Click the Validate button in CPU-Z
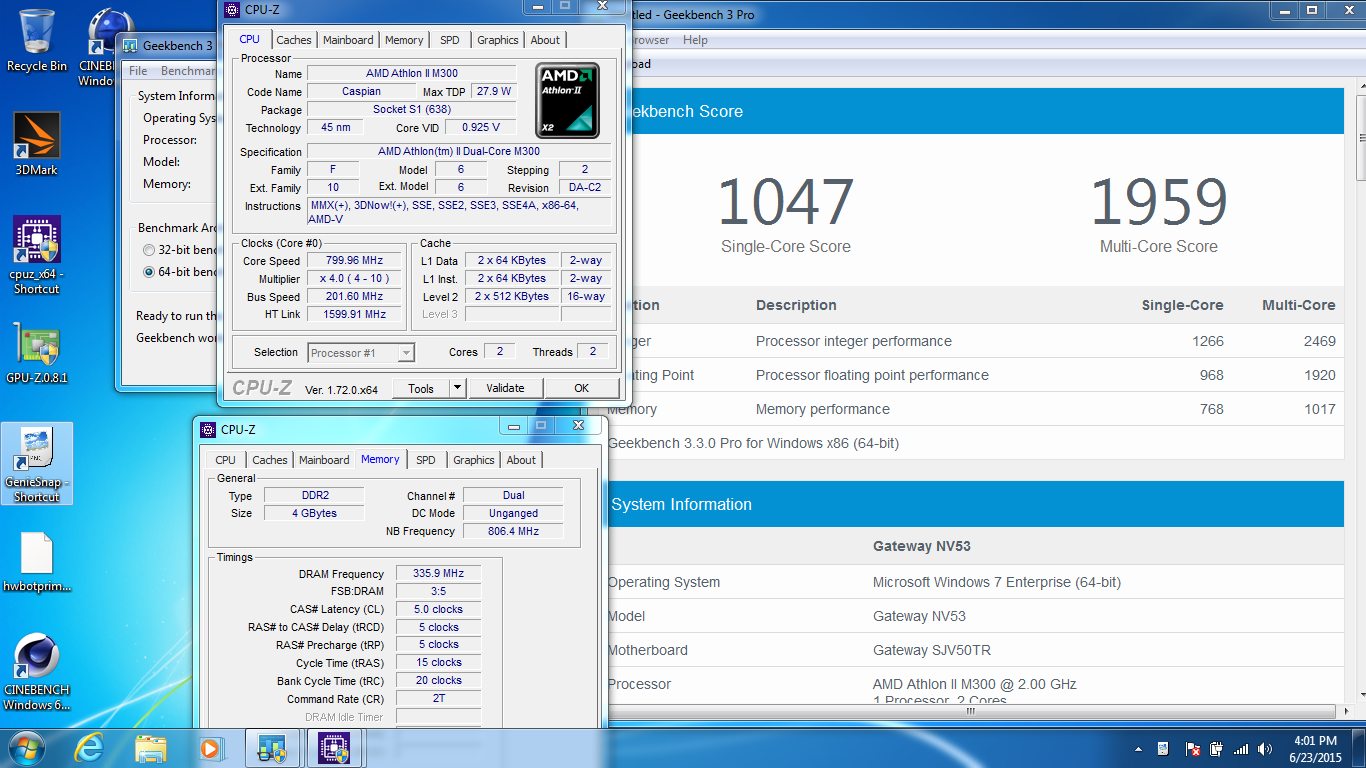Viewport: 1366px width, 768px height. (x=505, y=388)
